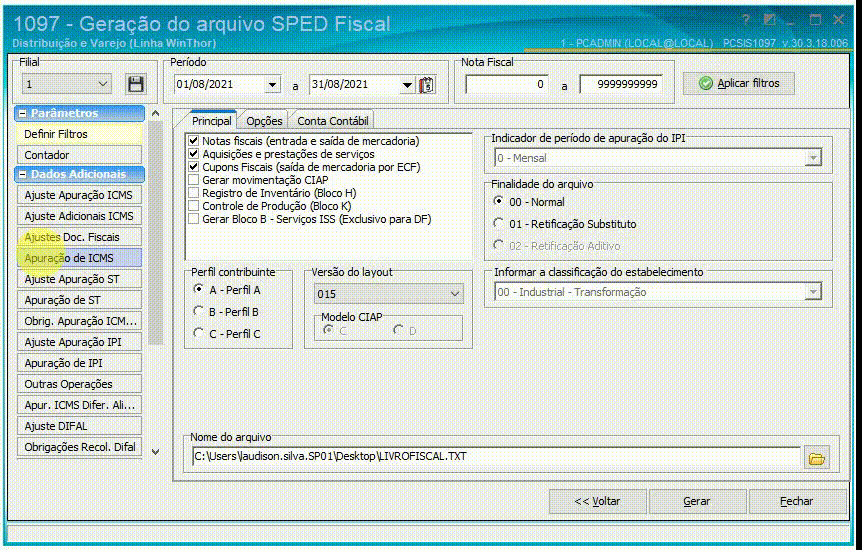Click sidebar scroll up arrow
The height and width of the screenshot is (550, 862).
156,113
